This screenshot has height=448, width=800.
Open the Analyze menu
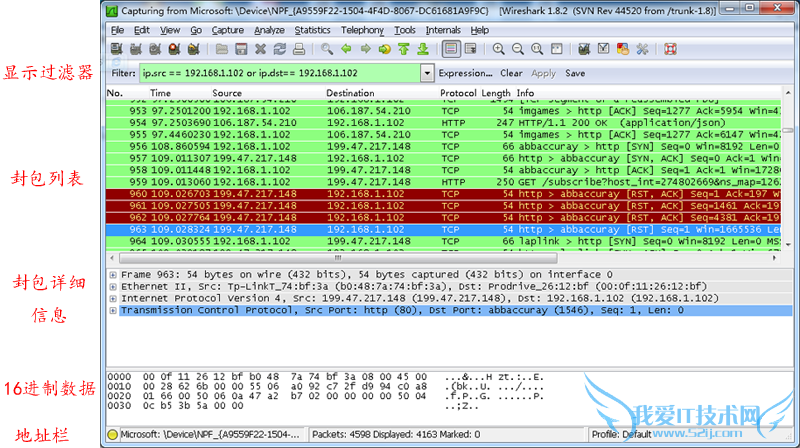(x=269, y=30)
